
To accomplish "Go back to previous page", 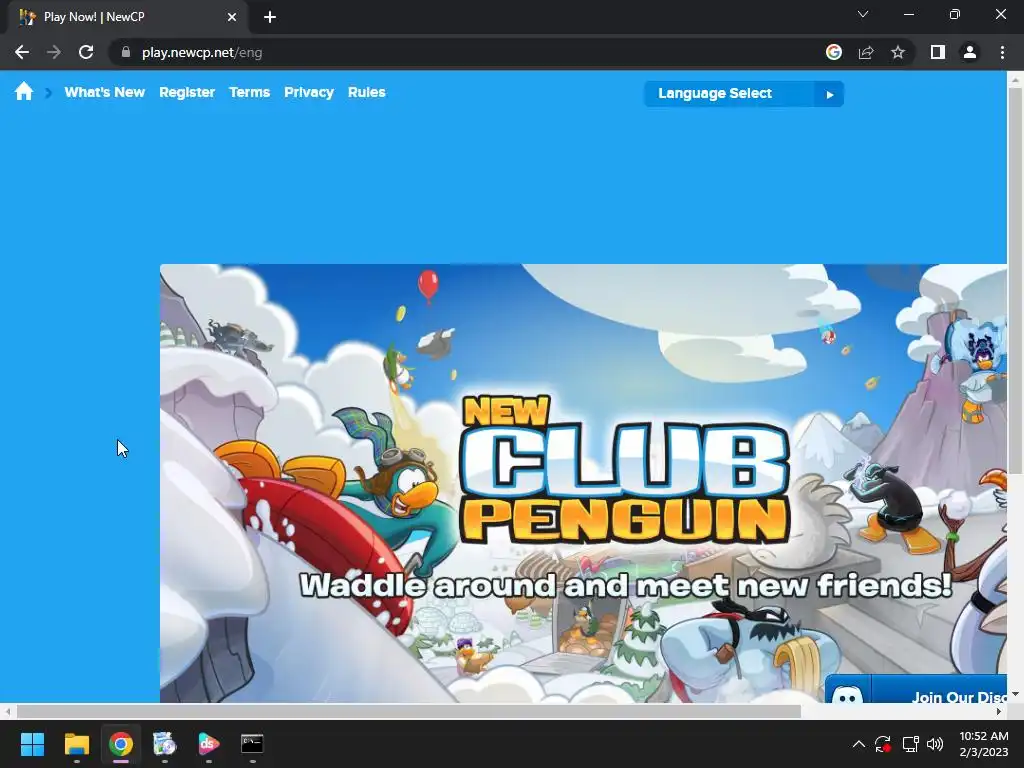I will point(22,52).
